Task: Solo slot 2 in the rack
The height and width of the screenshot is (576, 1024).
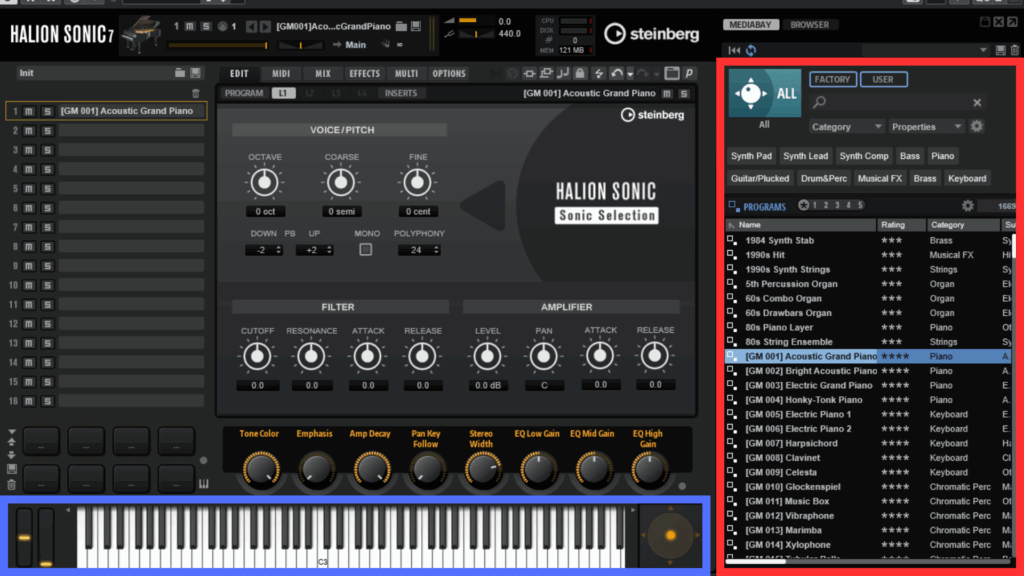Action: [46, 131]
